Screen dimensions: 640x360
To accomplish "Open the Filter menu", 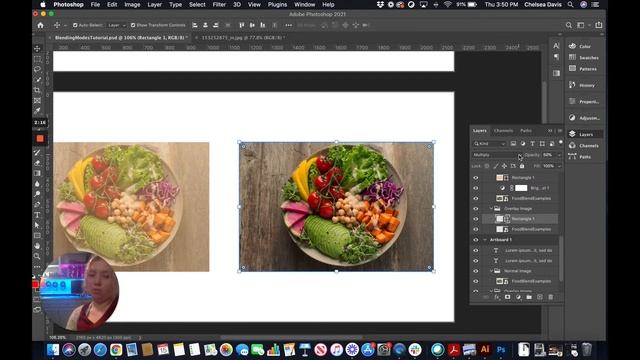I will pyautogui.click(x=219, y=4).
